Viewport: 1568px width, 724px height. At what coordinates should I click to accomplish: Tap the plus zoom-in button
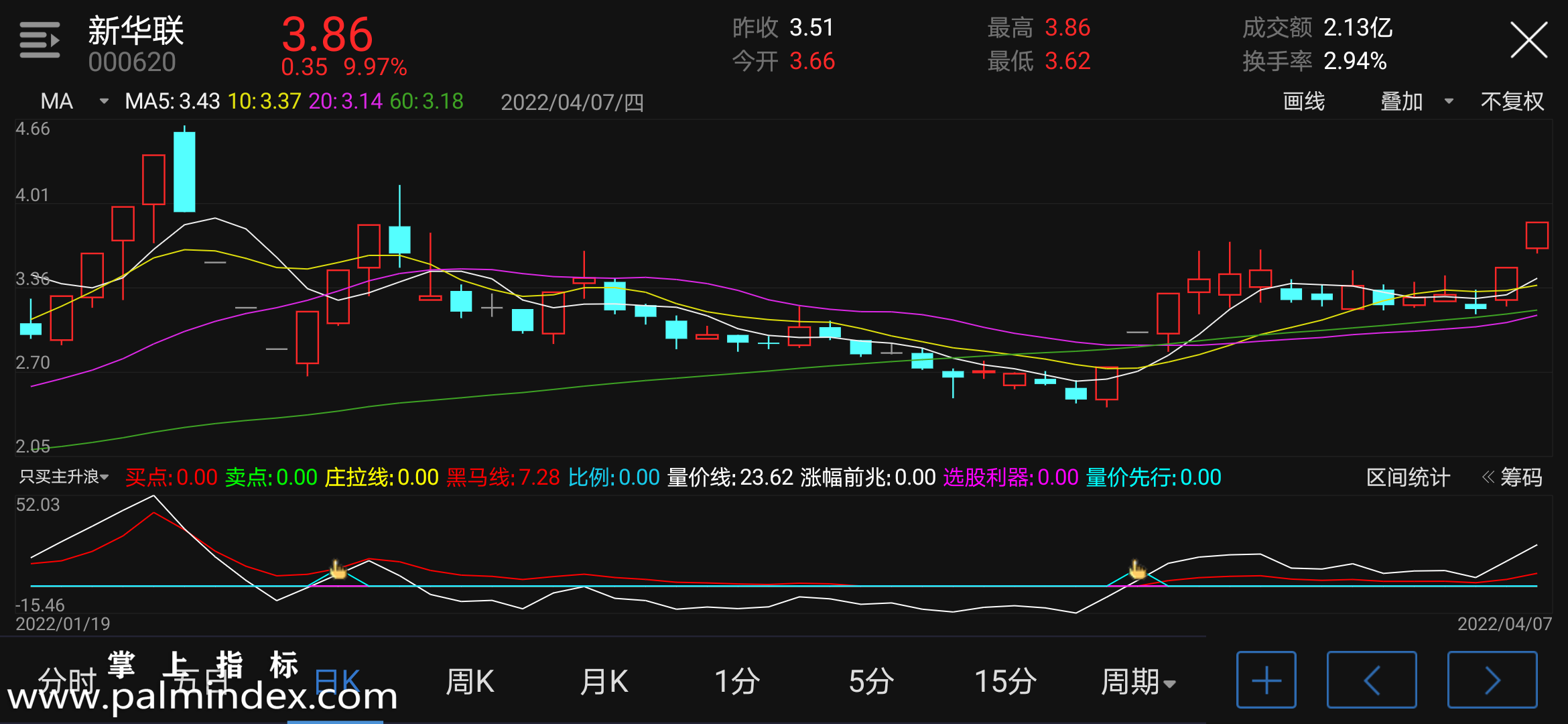[x=1266, y=680]
